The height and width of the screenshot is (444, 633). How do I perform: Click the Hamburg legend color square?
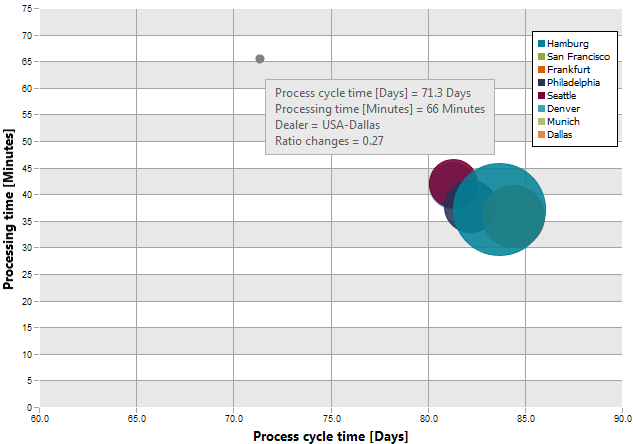[x=541, y=43]
